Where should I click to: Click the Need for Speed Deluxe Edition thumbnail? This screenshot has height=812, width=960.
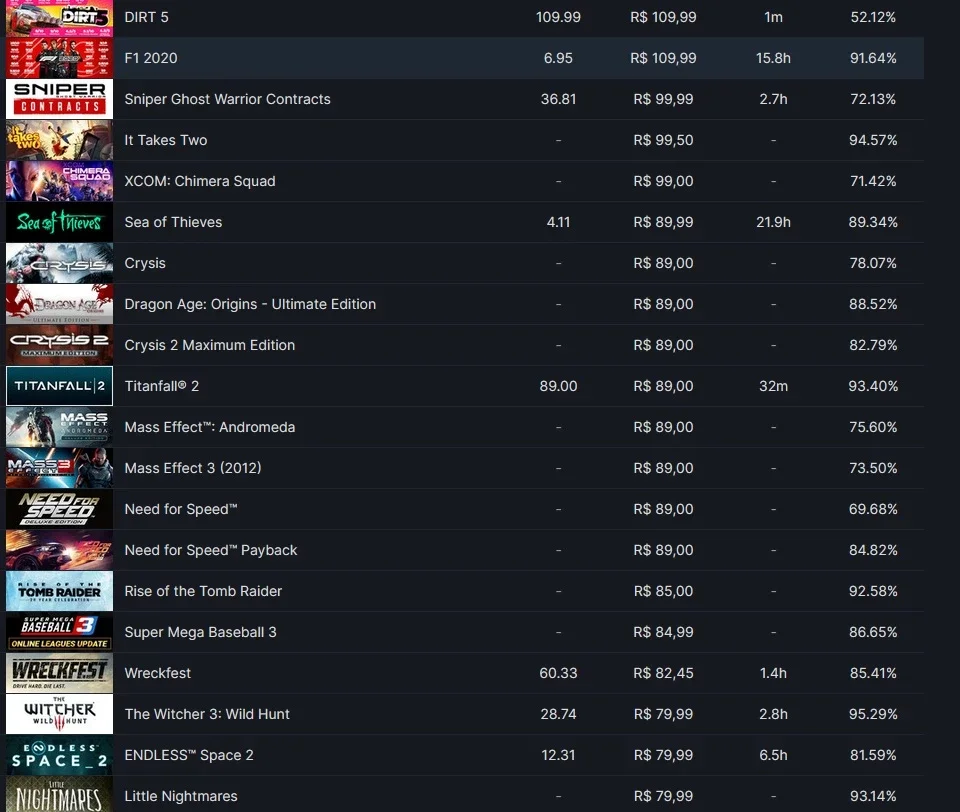point(59,509)
